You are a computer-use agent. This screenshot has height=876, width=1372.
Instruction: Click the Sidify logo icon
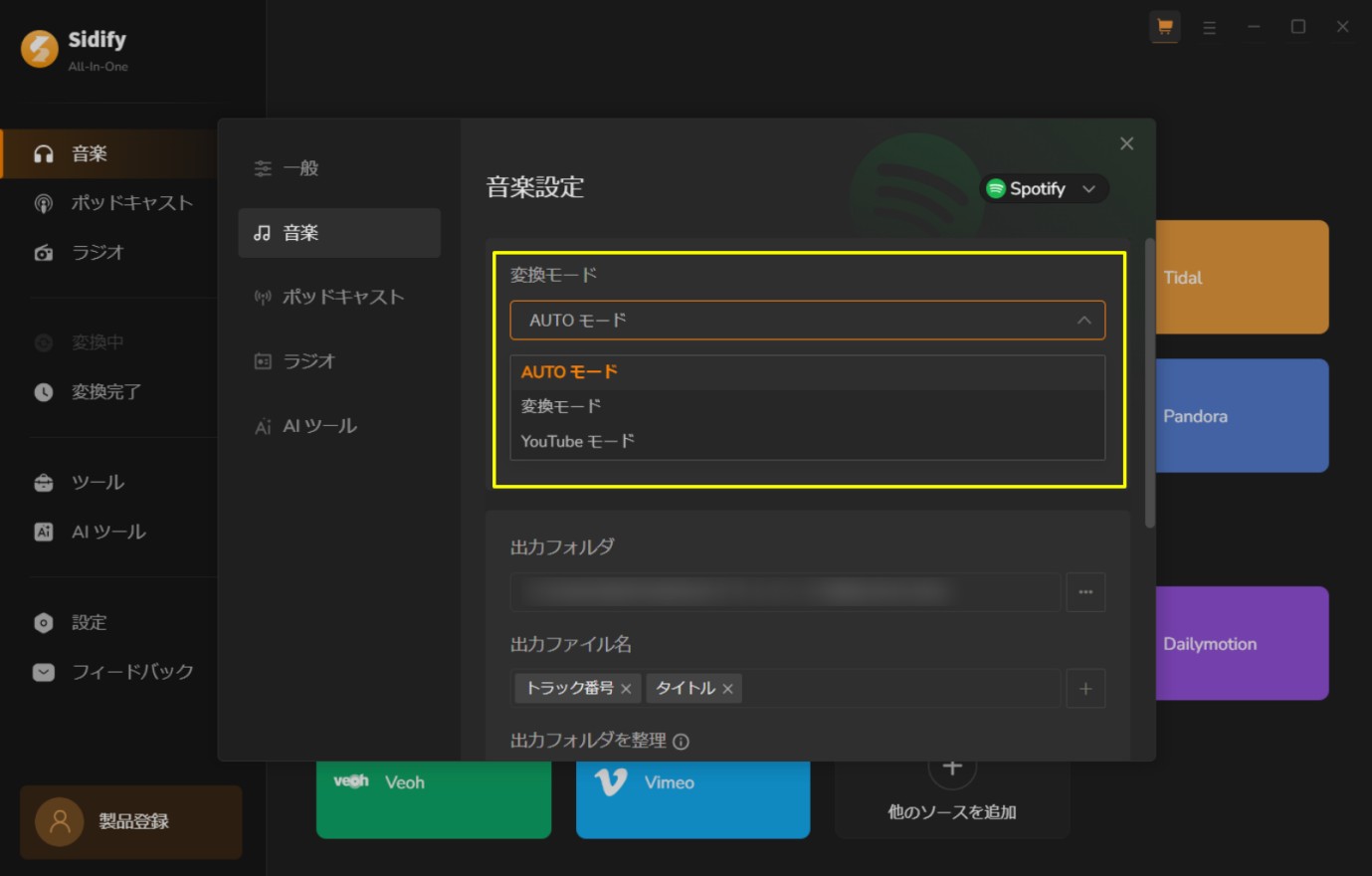pyautogui.click(x=40, y=48)
